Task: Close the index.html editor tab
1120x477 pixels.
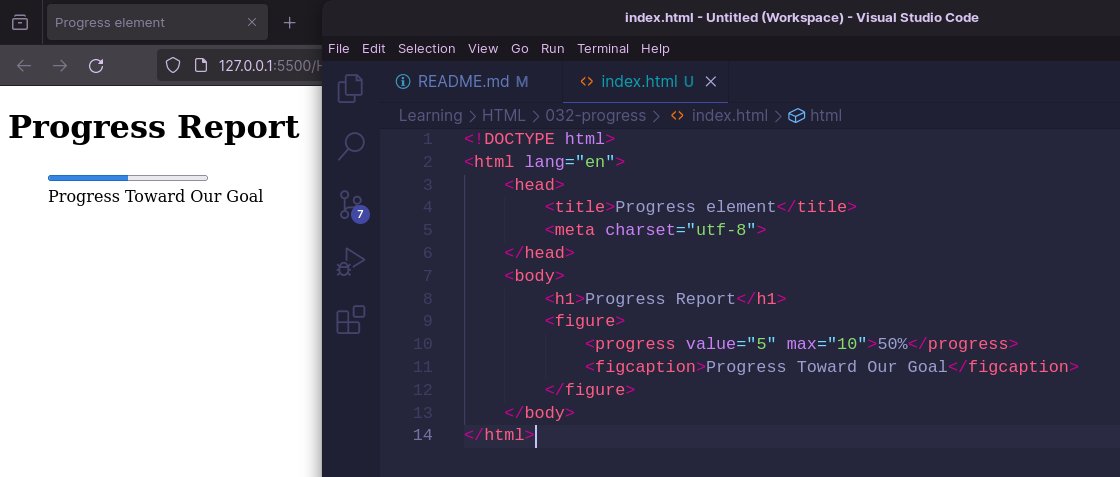Action: tap(711, 82)
